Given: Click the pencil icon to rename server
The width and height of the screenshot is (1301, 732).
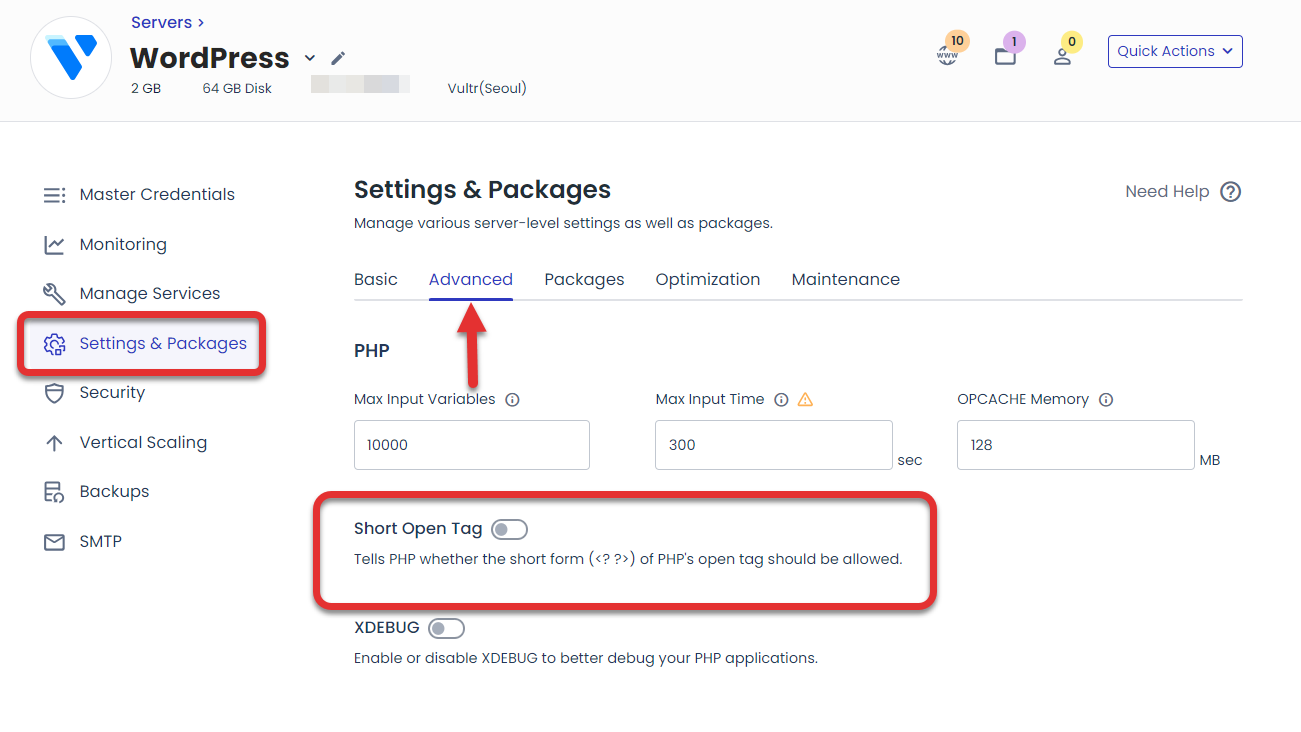Looking at the screenshot, I should coord(338,58).
